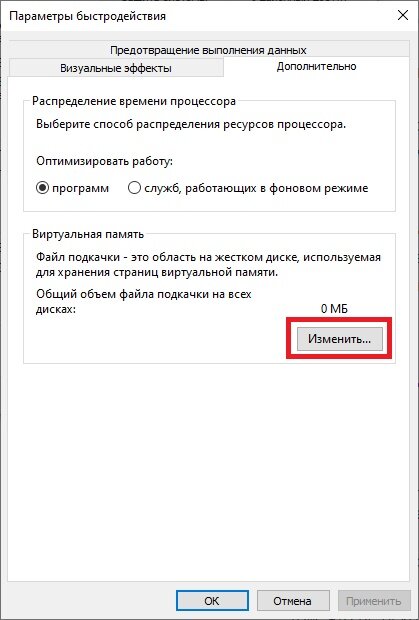The width and height of the screenshot is (419, 620).
Task: Click the Отмена button
Action: pos(293,601)
